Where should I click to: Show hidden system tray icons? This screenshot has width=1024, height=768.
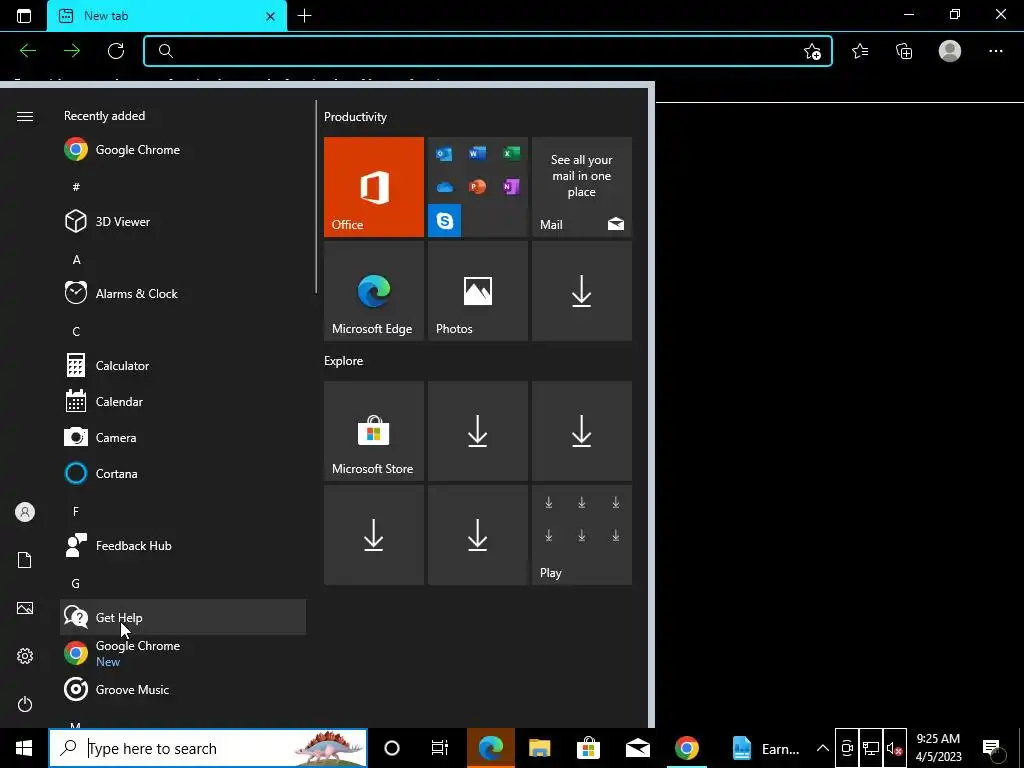tap(823, 748)
